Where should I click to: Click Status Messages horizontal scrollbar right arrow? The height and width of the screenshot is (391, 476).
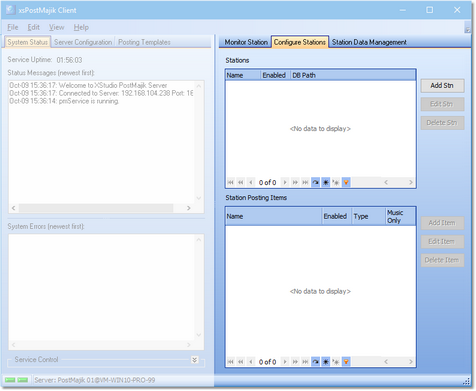click(189, 208)
